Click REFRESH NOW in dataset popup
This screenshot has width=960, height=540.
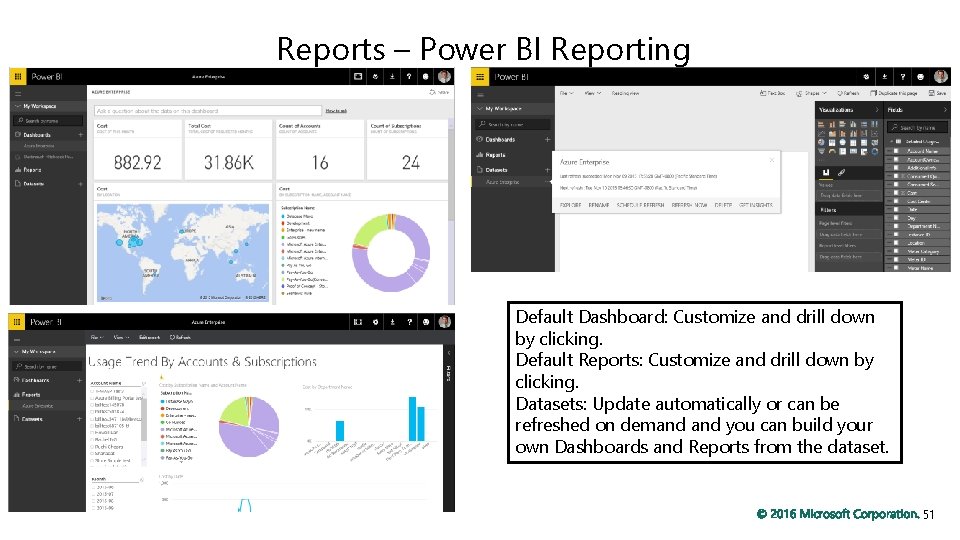689,205
